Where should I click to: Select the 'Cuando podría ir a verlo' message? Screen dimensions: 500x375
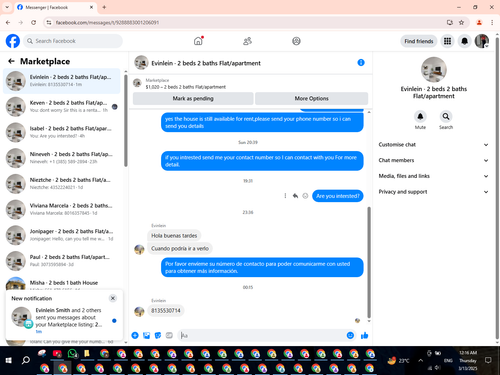click(x=180, y=248)
